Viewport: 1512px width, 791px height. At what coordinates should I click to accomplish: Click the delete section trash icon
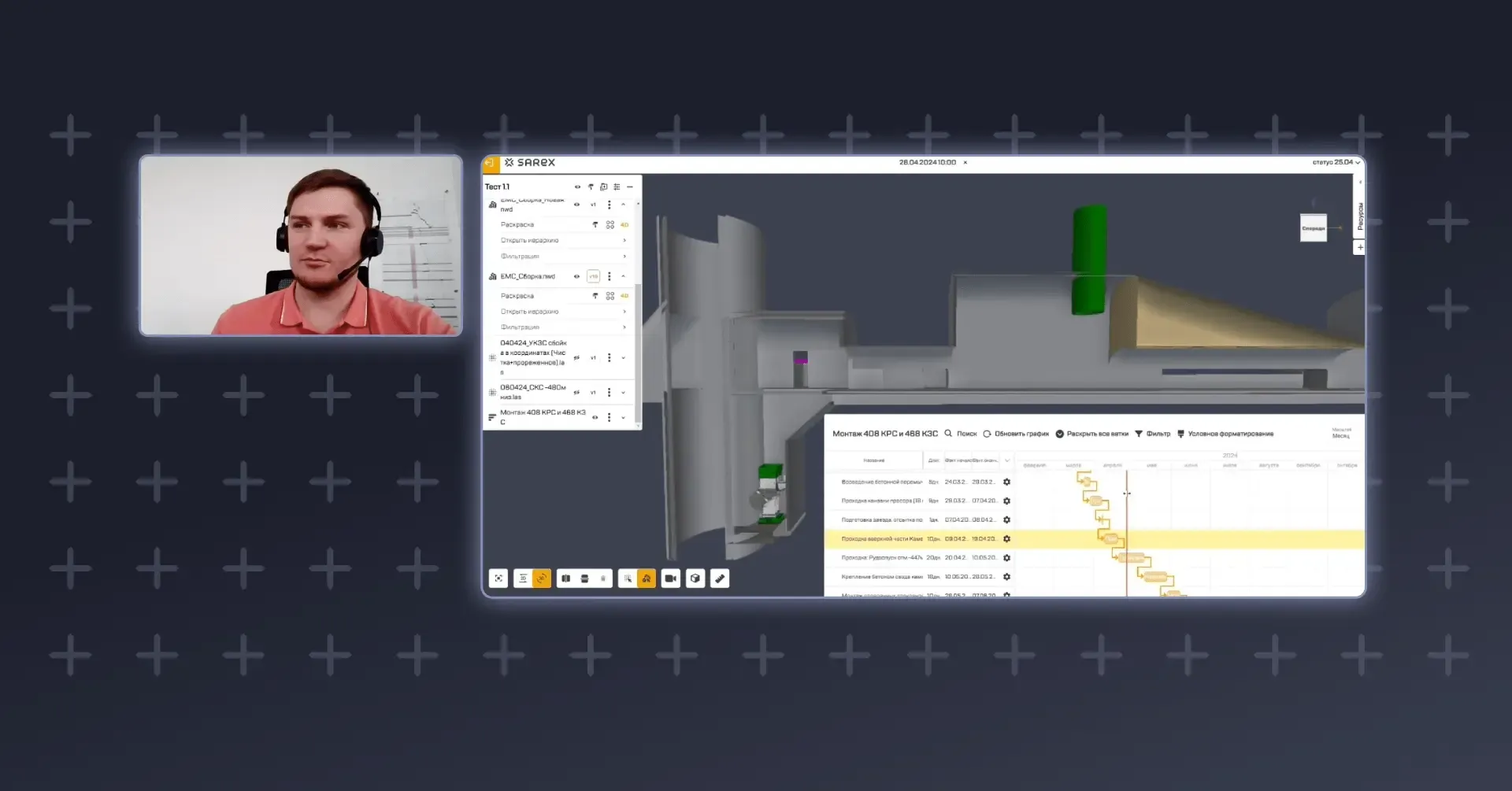coord(603,578)
